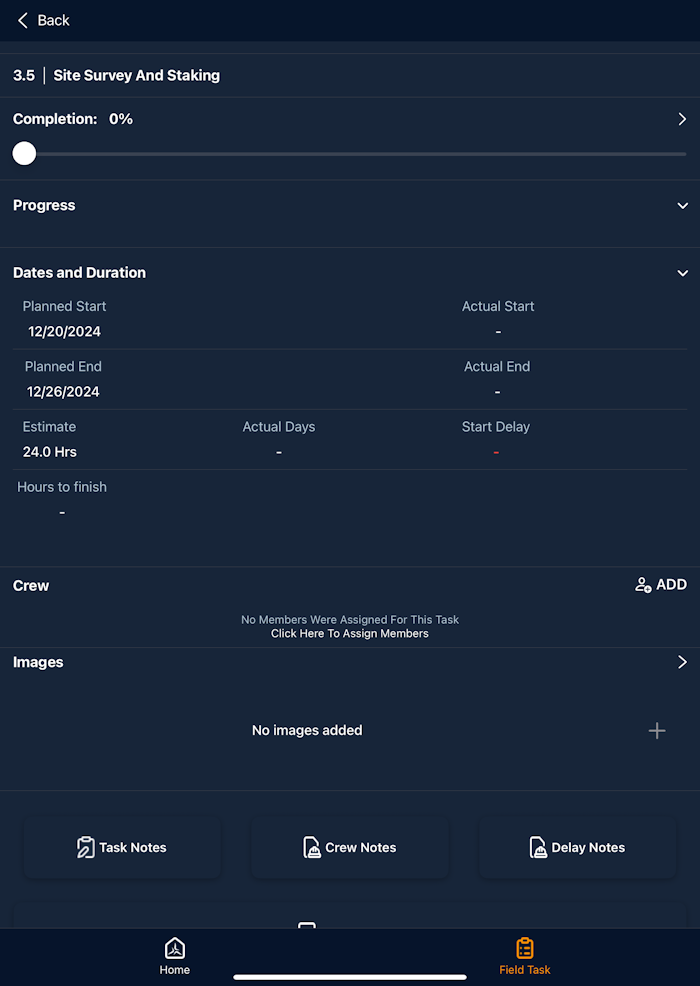Select the Planned Start date 12/20/2024
Screen dimensions: 700x986
click(65, 332)
